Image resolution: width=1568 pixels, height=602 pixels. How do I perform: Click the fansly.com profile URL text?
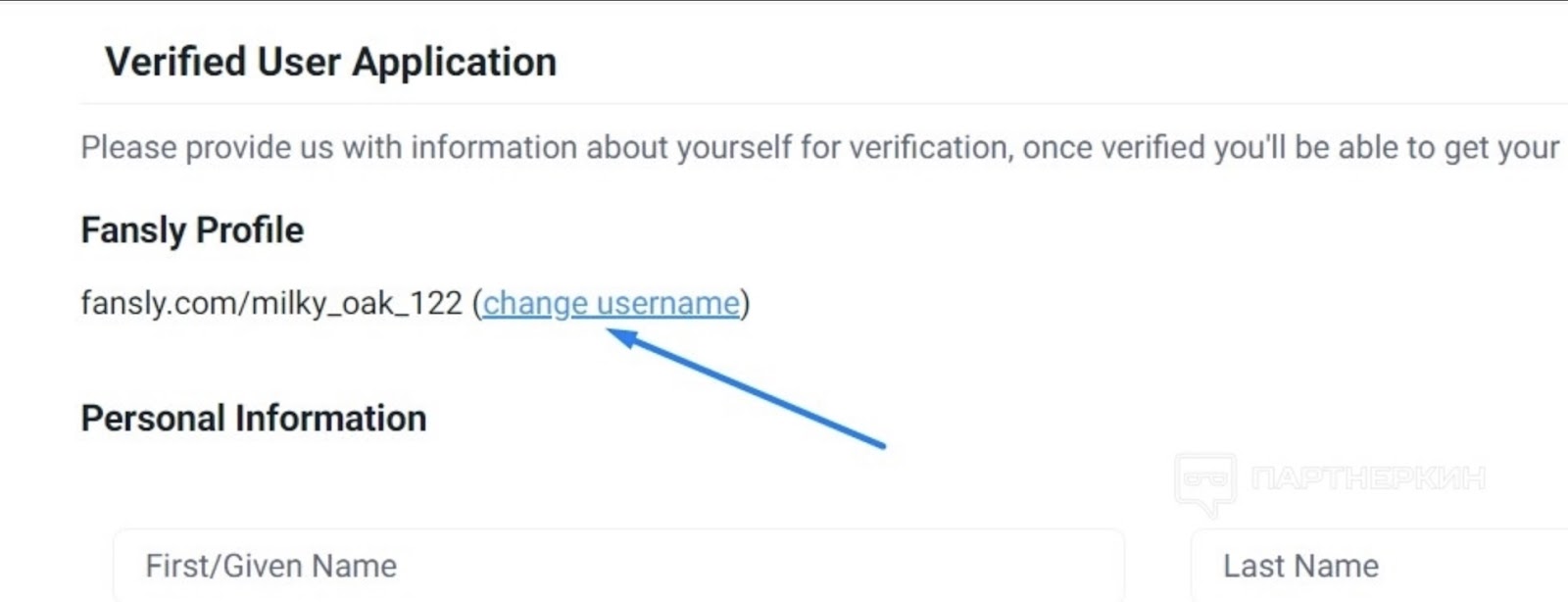coord(271,303)
